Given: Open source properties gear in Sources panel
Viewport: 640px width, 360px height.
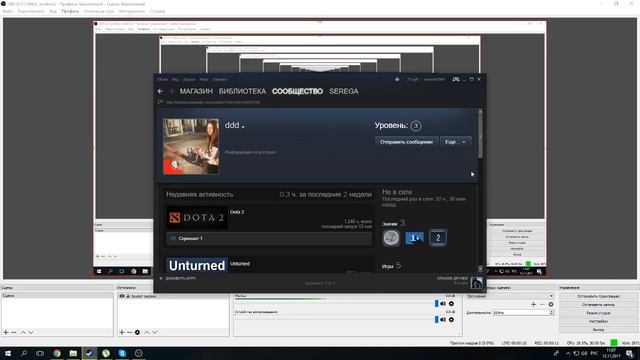Looking at the screenshot, I should coord(138,332).
